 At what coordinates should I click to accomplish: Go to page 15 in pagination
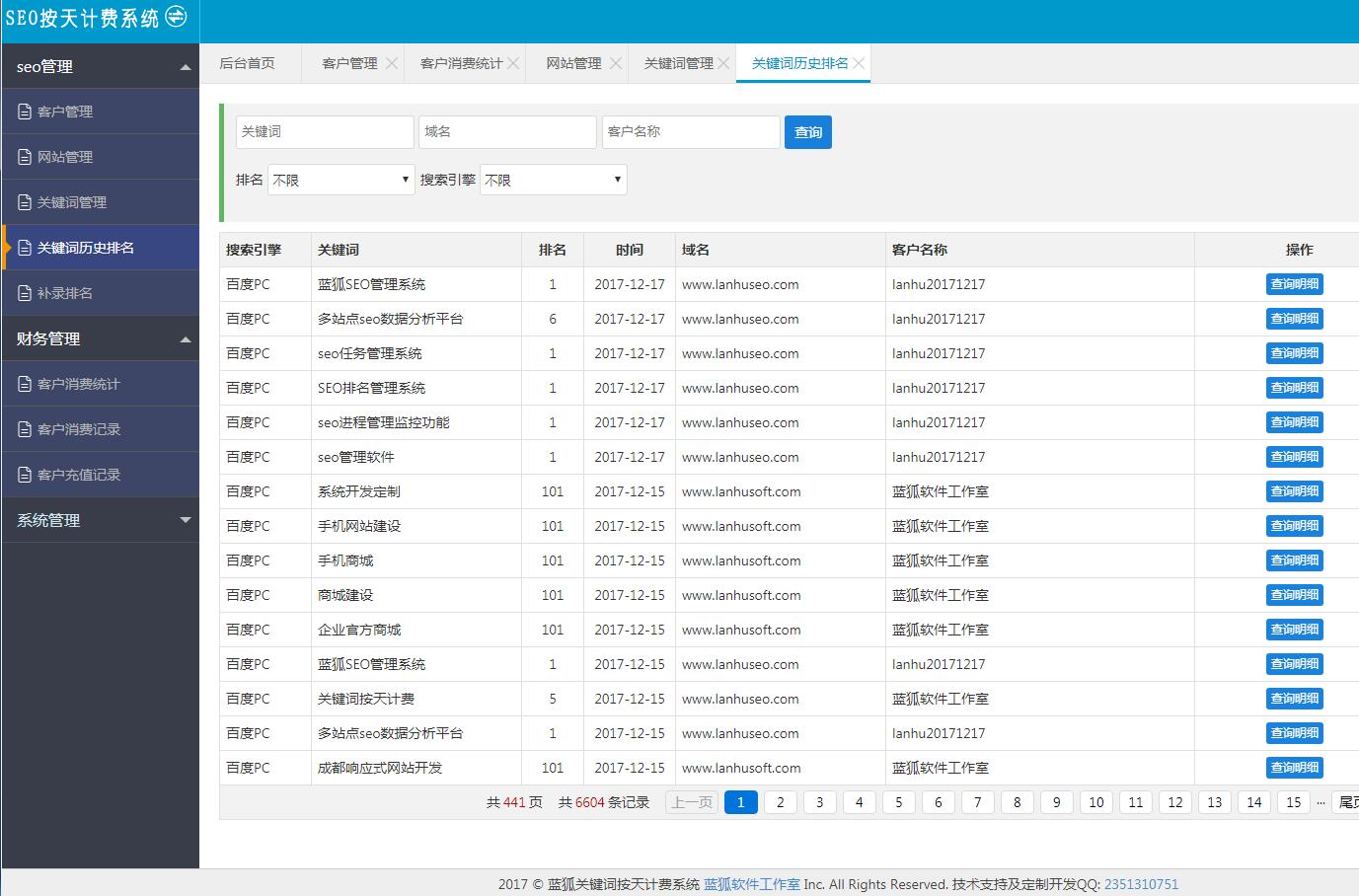(1294, 802)
